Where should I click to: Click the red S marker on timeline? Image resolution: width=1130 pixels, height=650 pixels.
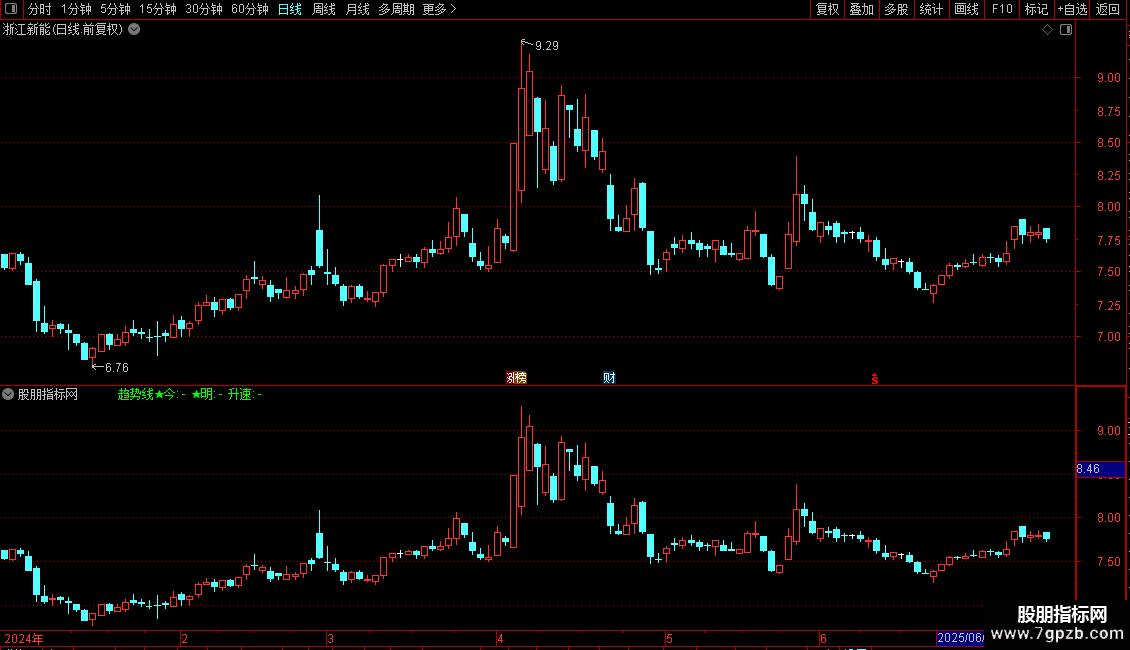[x=874, y=379]
